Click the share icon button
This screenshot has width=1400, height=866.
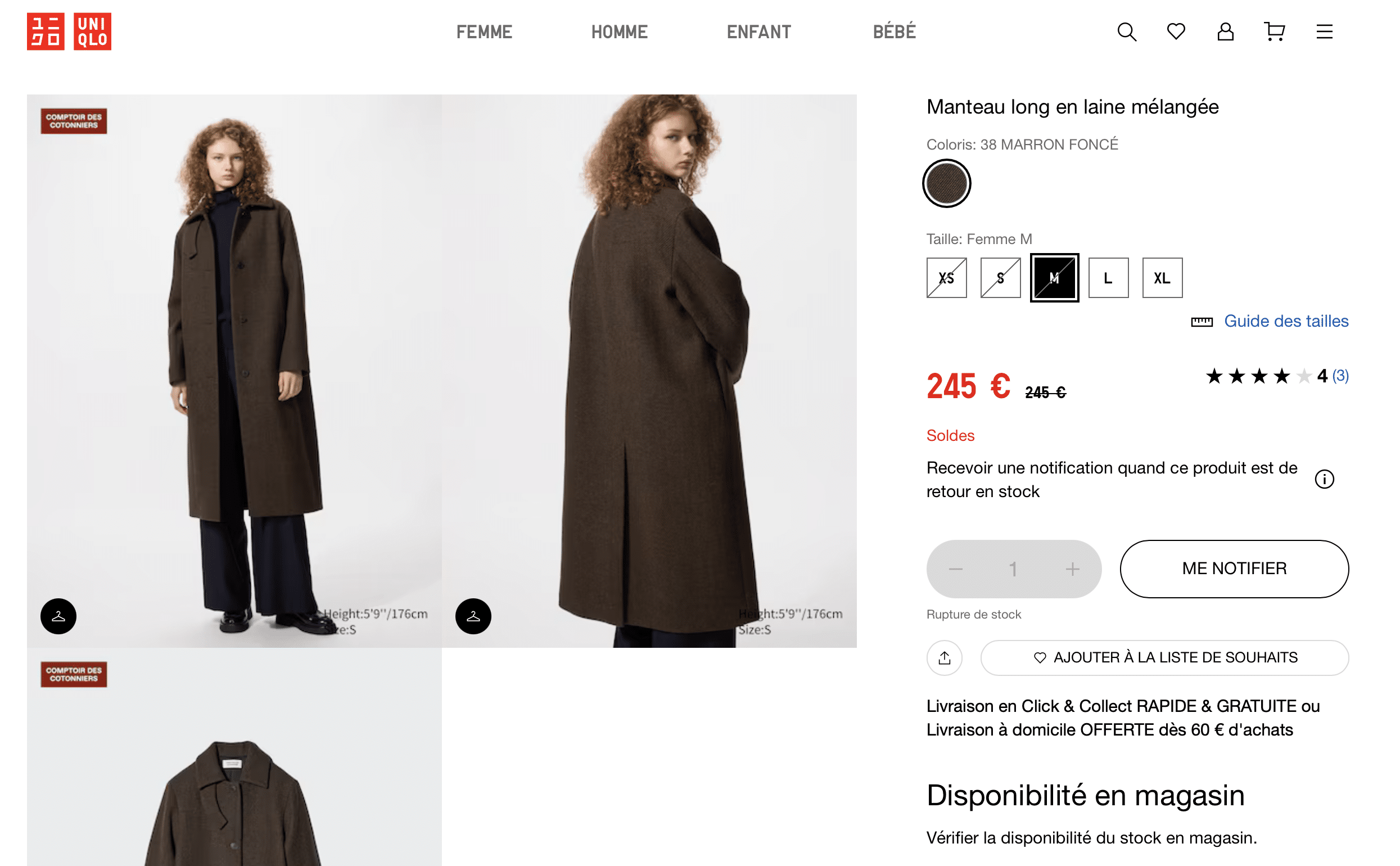click(x=944, y=657)
